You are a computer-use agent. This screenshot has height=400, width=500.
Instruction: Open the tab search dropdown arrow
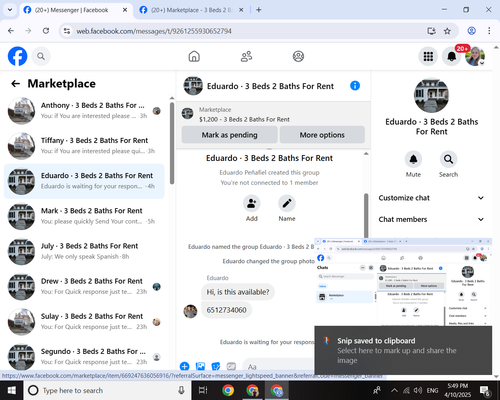pyautogui.click(x=10, y=10)
